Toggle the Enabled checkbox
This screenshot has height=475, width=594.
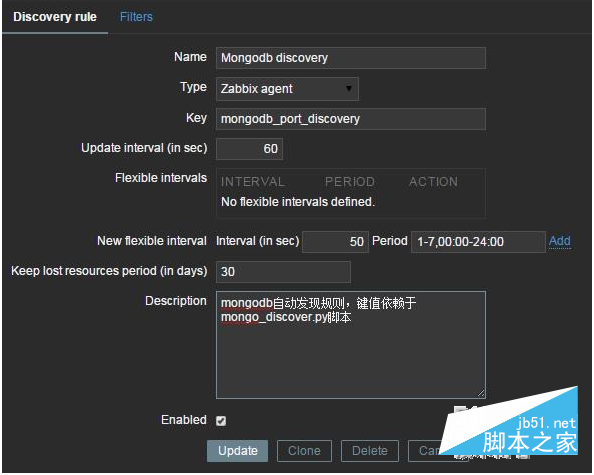pos(221,421)
